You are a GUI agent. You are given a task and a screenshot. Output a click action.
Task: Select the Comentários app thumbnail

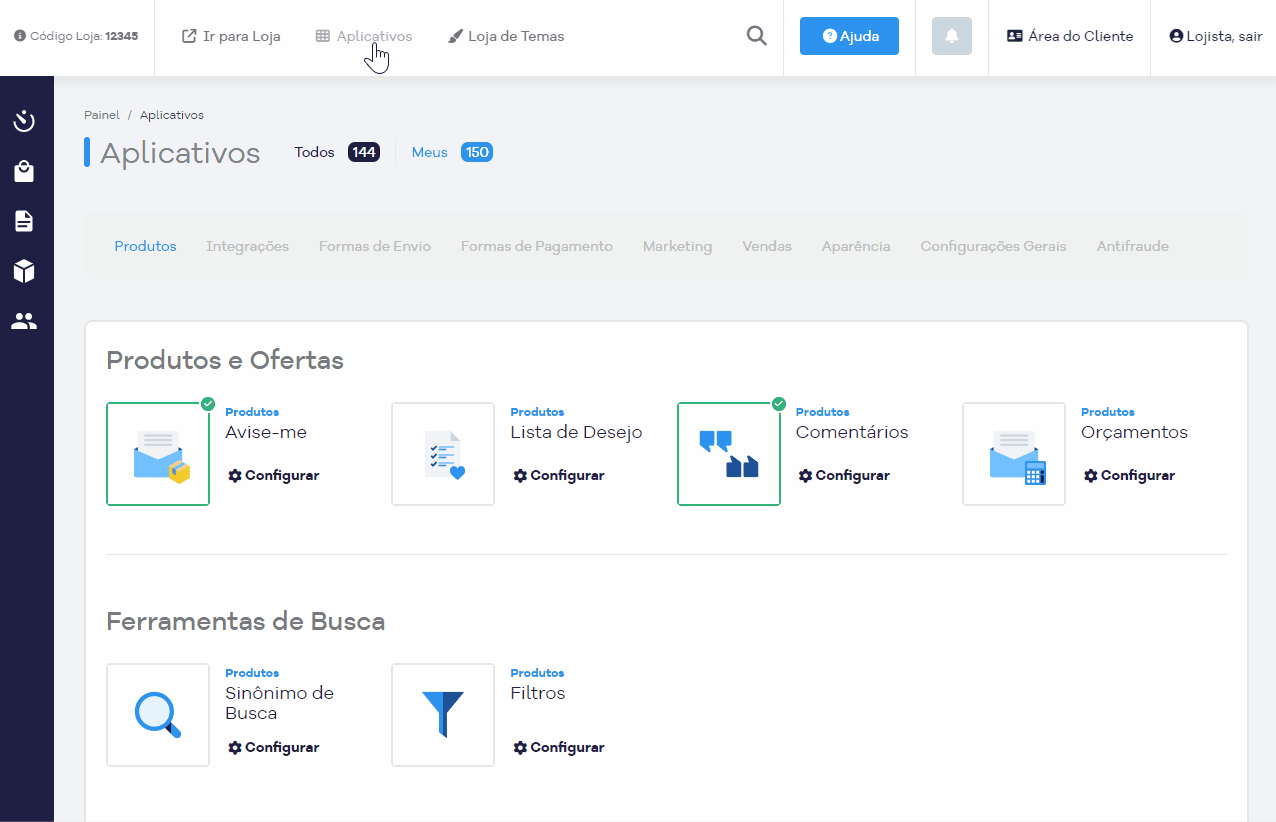click(728, 454)
